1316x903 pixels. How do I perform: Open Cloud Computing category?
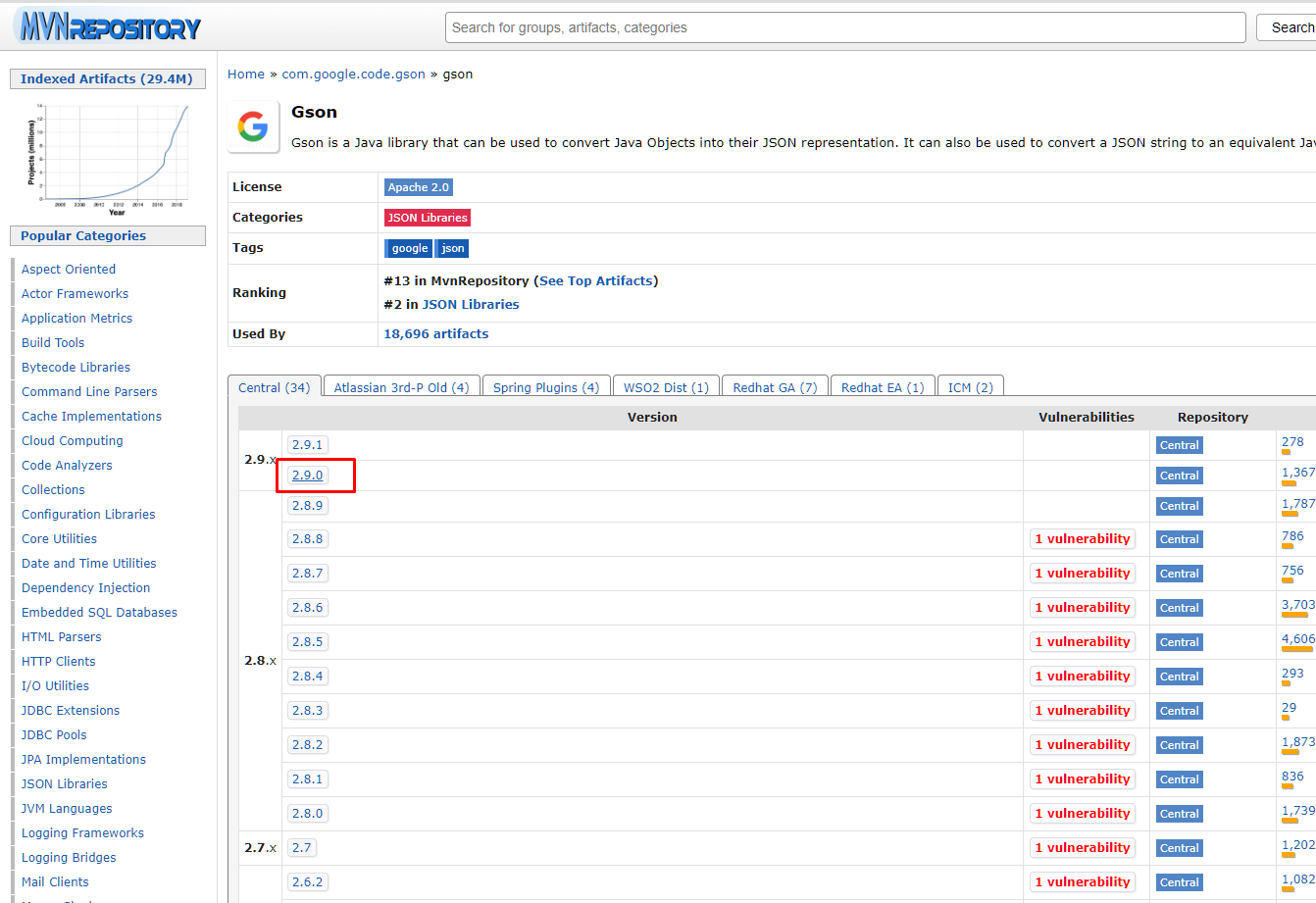pyautogui.click(x=73, y=441)
